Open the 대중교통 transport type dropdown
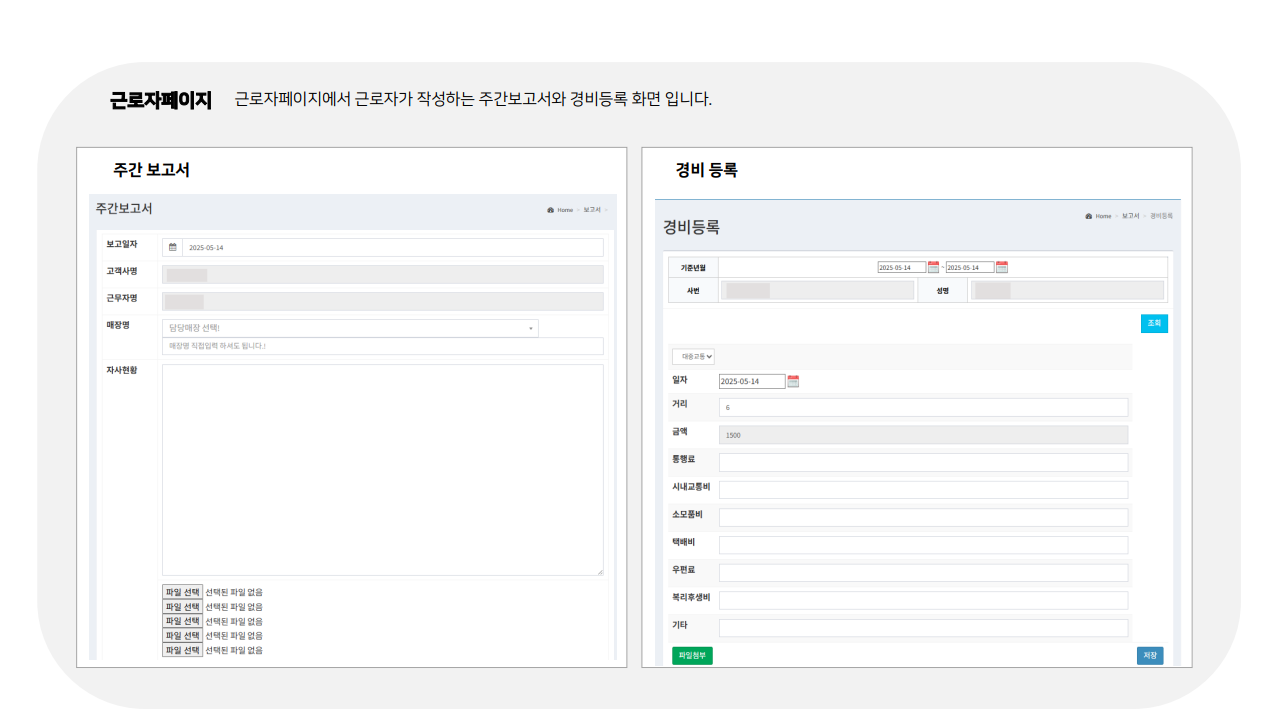Screen dimensions: 1280x720 click(x=693, y=357)
